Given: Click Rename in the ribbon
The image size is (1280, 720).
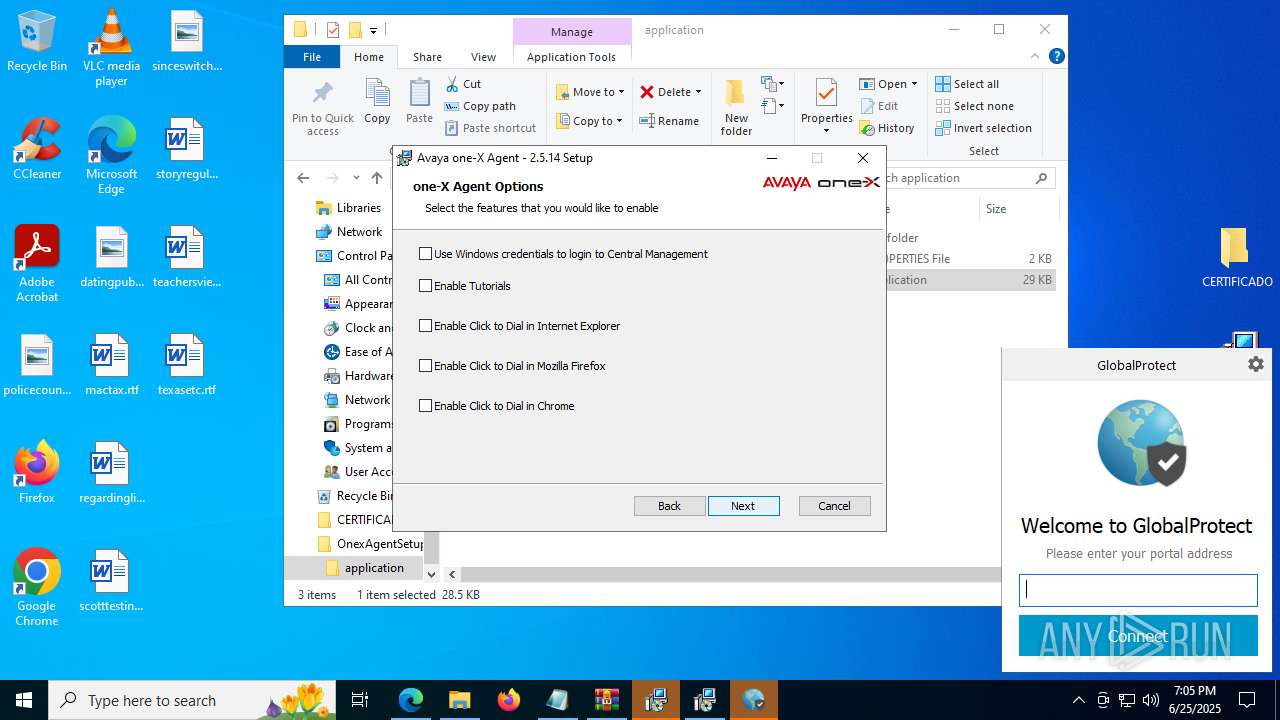Looking at the screenshot, I should pos(669,121).
